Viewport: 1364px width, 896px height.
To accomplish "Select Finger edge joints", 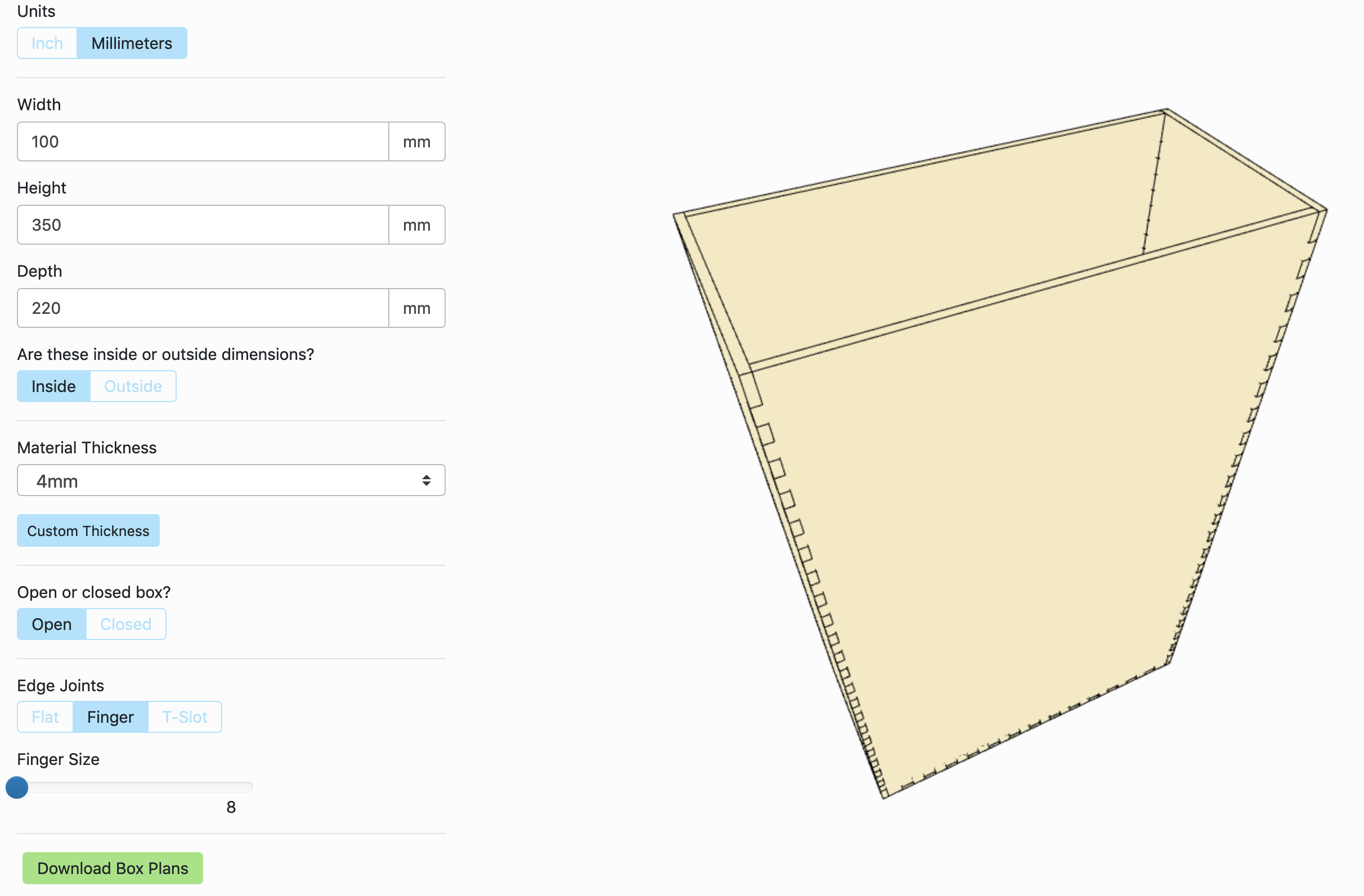I will (111, 717).
